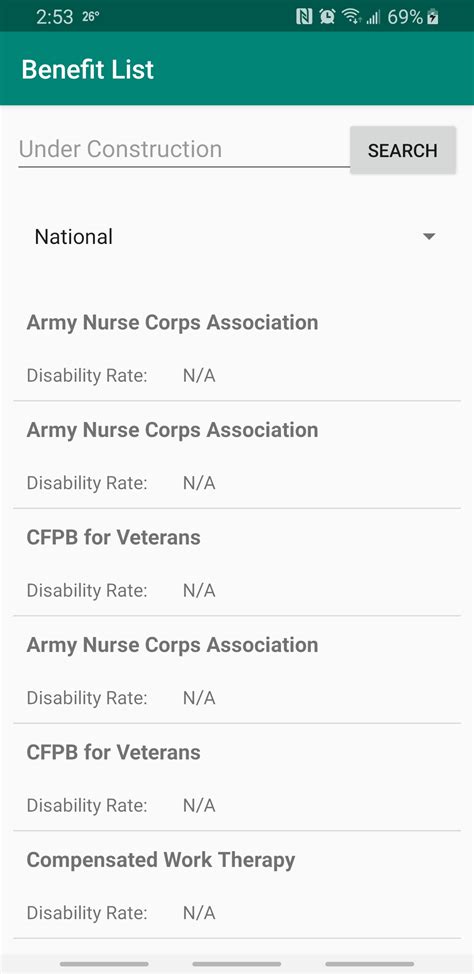The width and height of the screenshot is (474, 974).
Task: Select the second CFPB for Veterans item
Action: [x=237, y=778]
